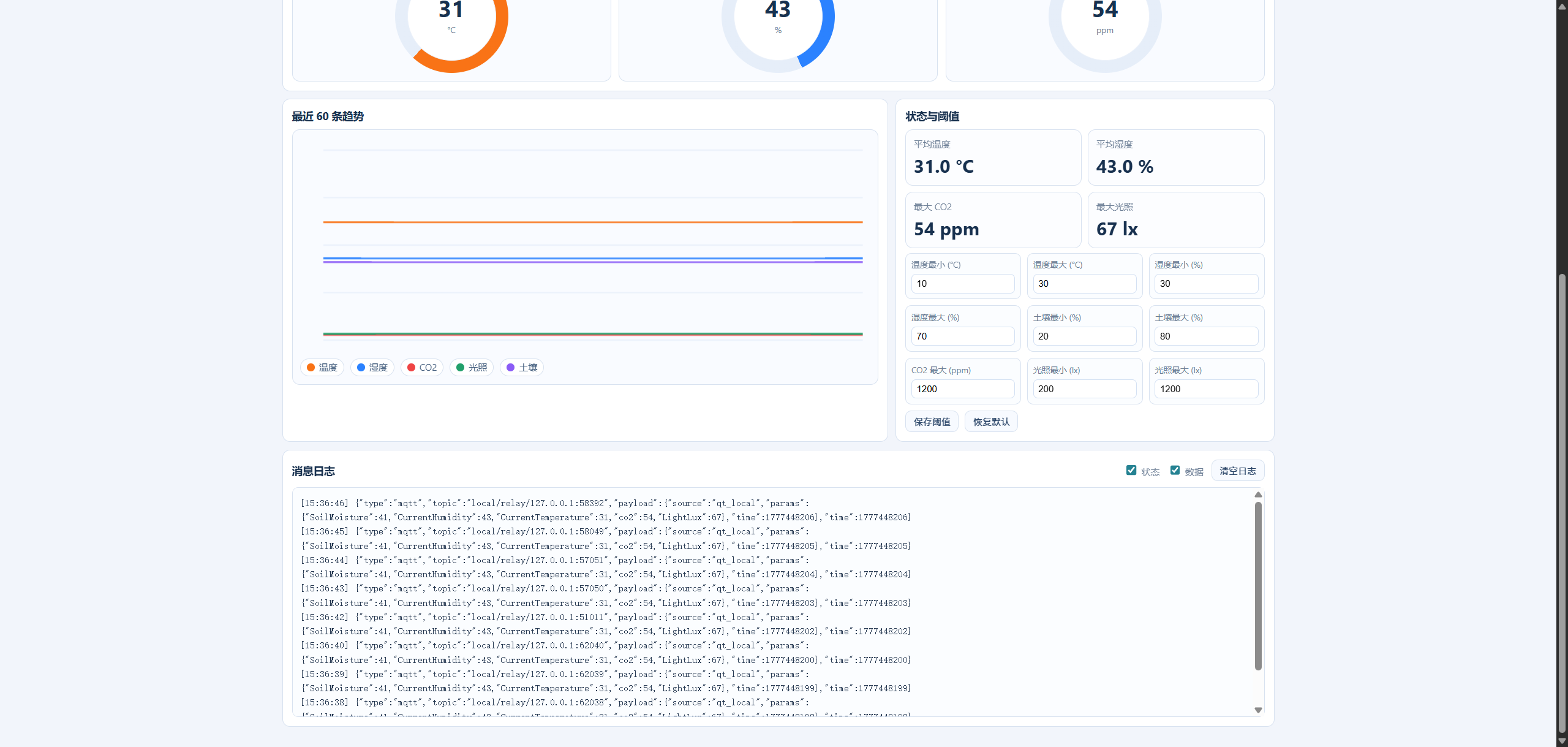This screenshot has width=1568, height=747.
Task: Click the page vertical scrollbar thumb
Action: click(1562, 502)
